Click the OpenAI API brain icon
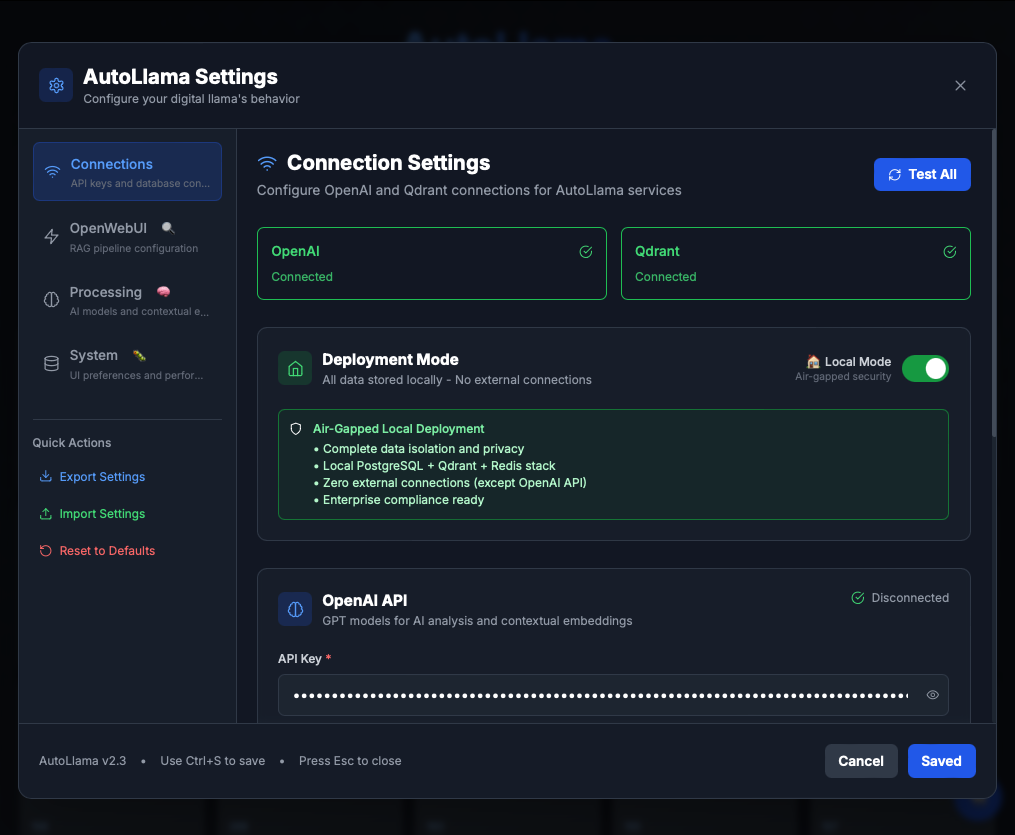 295,609
